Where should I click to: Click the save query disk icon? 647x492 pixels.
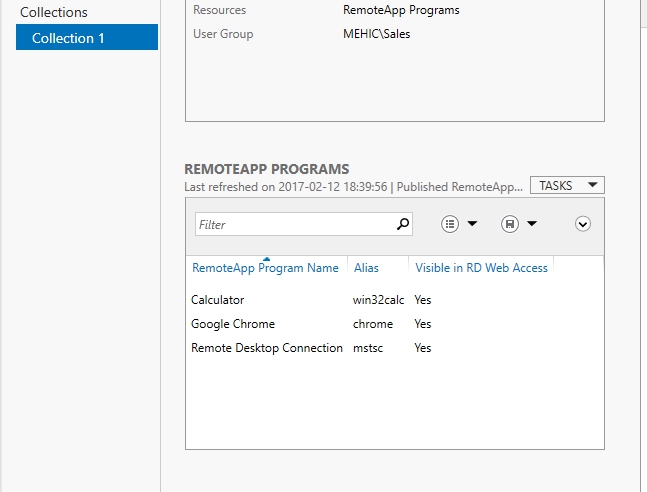(x=510, y=224)
